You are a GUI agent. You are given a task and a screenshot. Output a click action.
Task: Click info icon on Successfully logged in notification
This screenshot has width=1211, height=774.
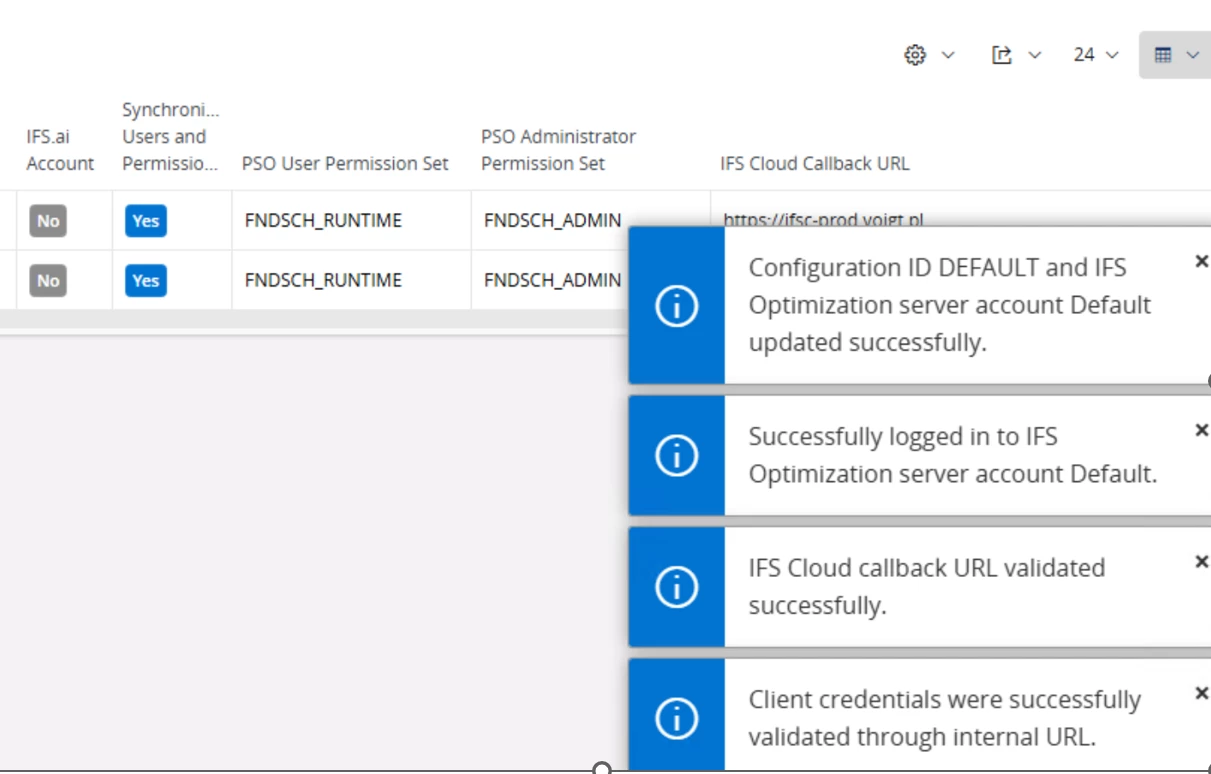(676, 456)
